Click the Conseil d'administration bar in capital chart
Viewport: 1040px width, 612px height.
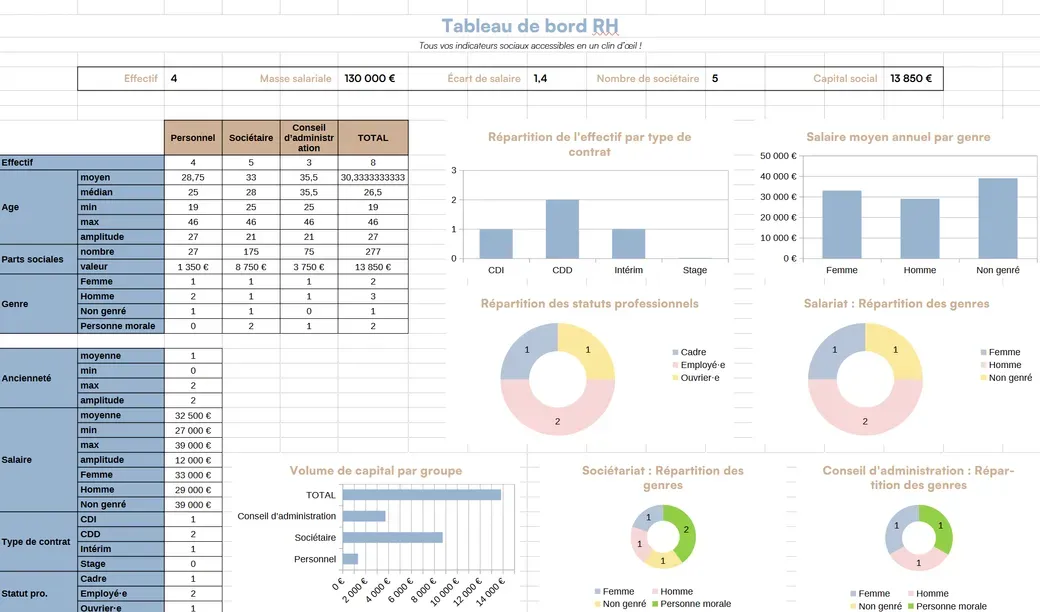click(x=364, y=516)
